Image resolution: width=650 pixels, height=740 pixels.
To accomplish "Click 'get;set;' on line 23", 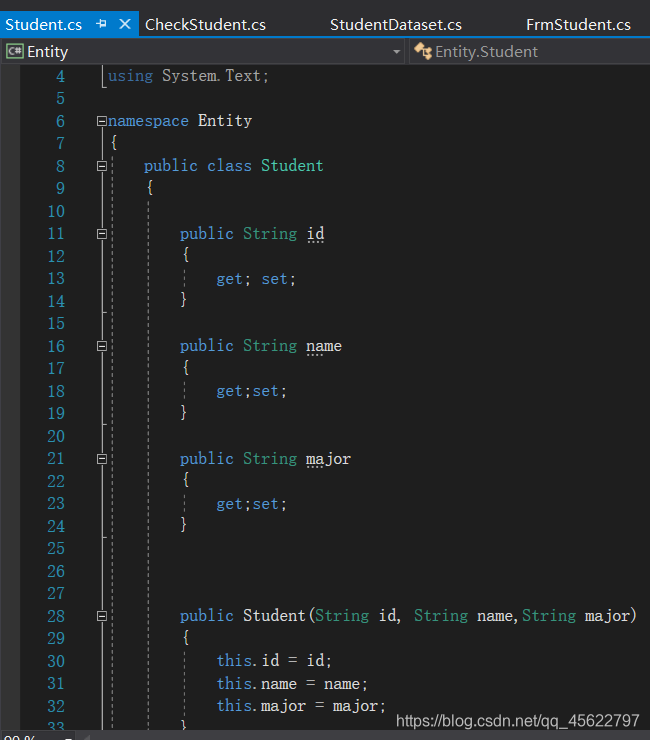I will pyautogui.click(x=252, y=504).
